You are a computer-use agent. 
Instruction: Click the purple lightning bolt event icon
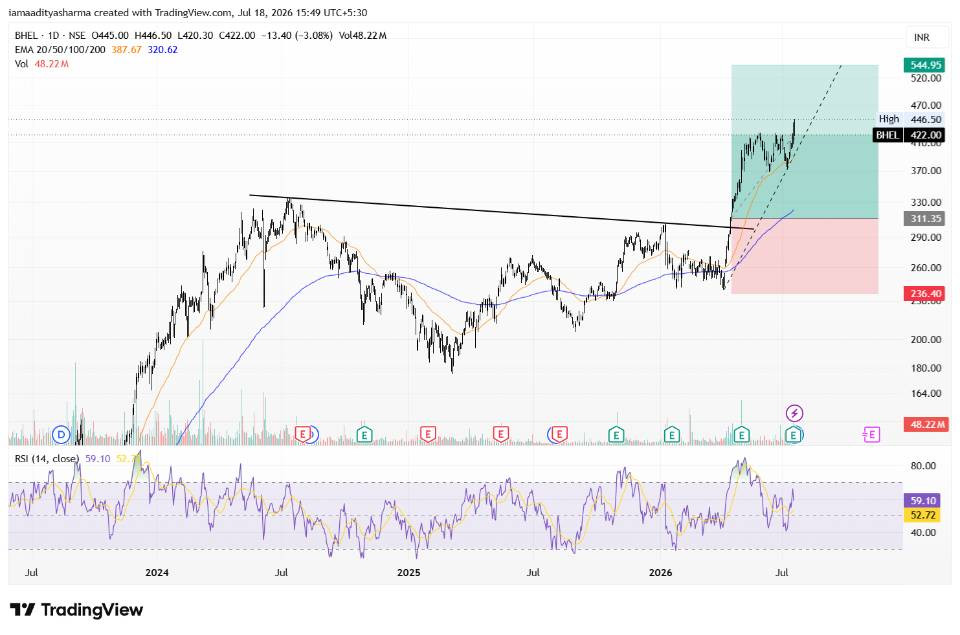point(794,413)
